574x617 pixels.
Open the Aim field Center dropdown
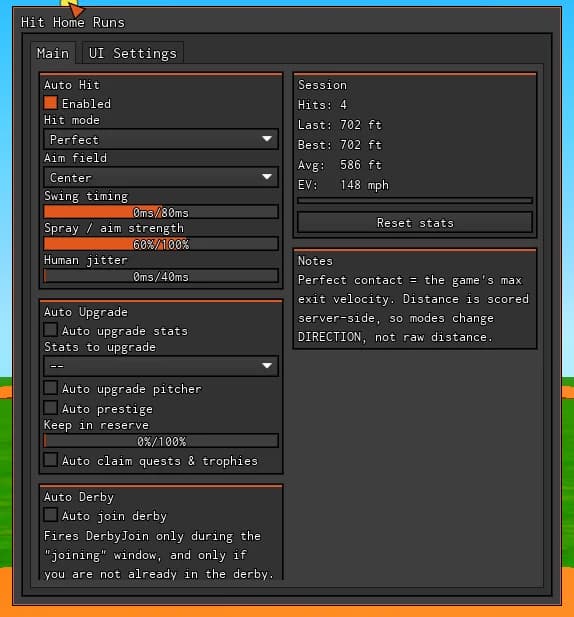pos(161,177)
